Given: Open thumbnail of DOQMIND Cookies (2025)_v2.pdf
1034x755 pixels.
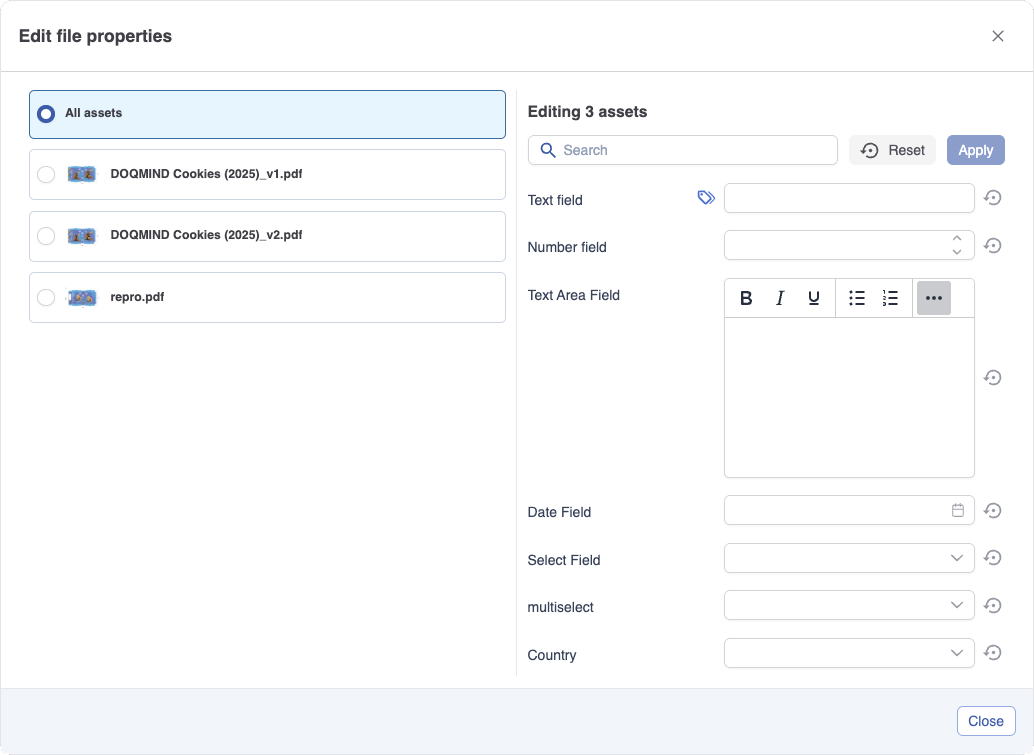Looking at the screenshot, I should [82, 236].
